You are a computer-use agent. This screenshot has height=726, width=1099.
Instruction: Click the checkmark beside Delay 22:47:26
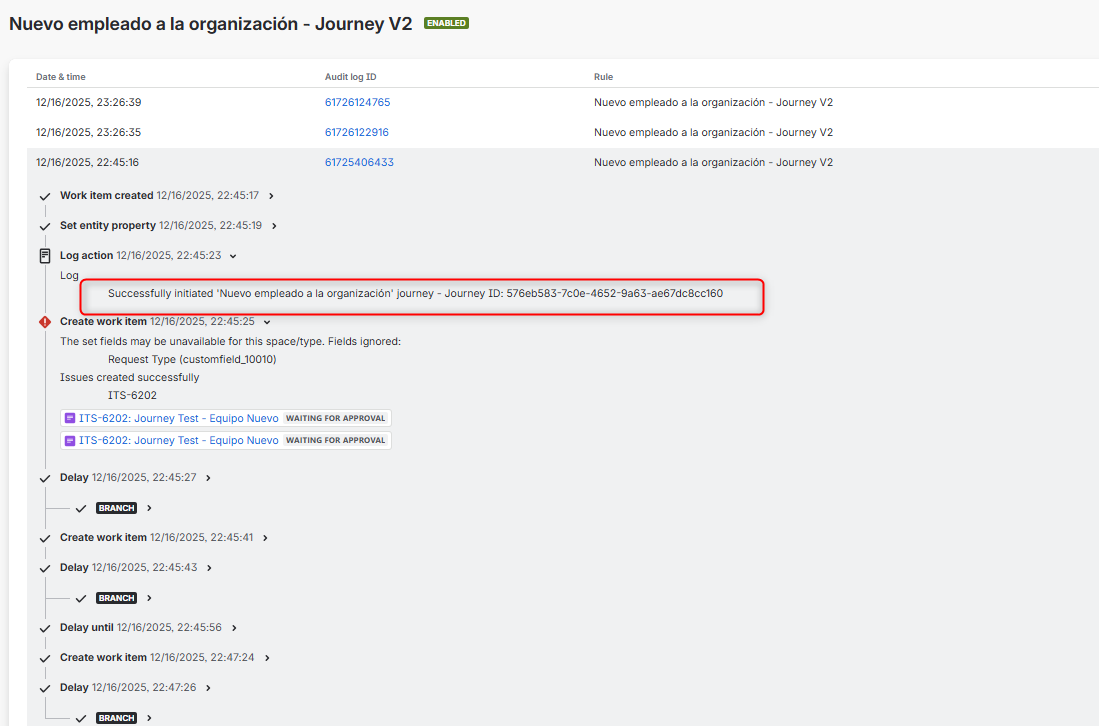tap(44, 687)
